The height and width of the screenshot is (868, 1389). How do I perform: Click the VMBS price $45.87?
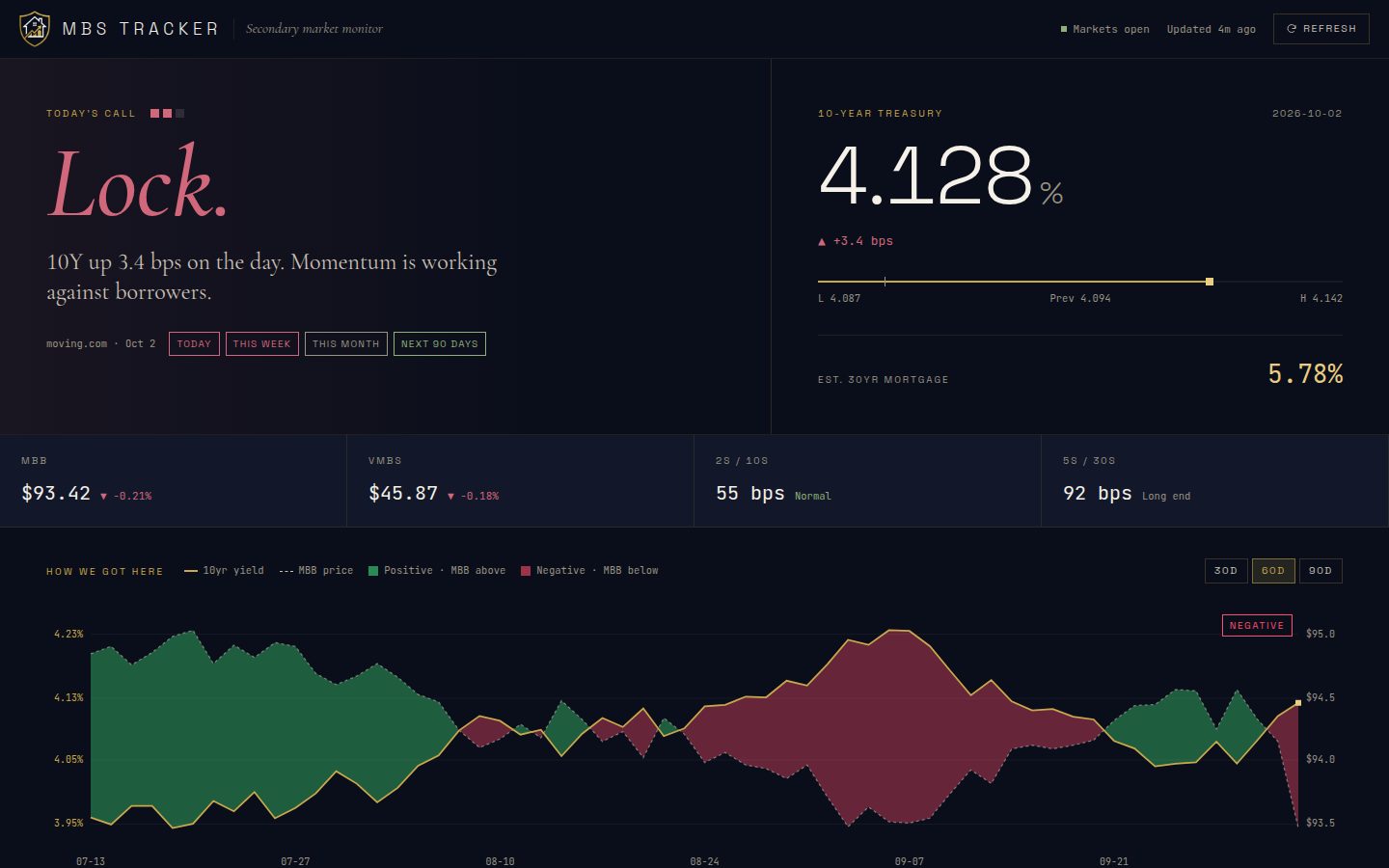[x=403, y=494]
